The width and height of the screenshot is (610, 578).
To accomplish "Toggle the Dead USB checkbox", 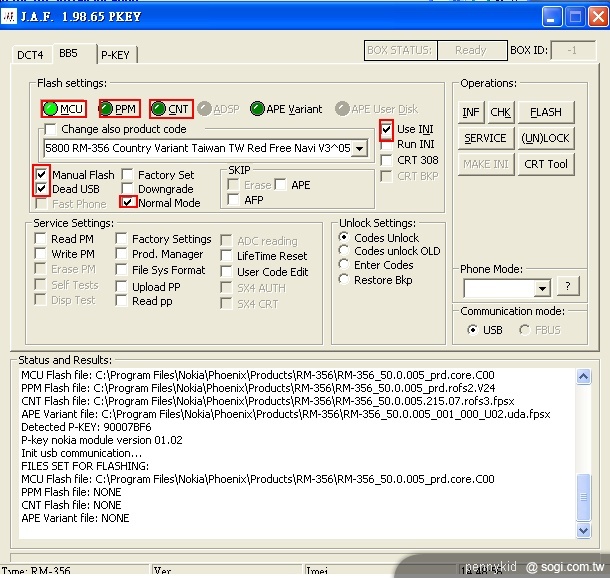I will pyautogui.click(x=41, y=189).
